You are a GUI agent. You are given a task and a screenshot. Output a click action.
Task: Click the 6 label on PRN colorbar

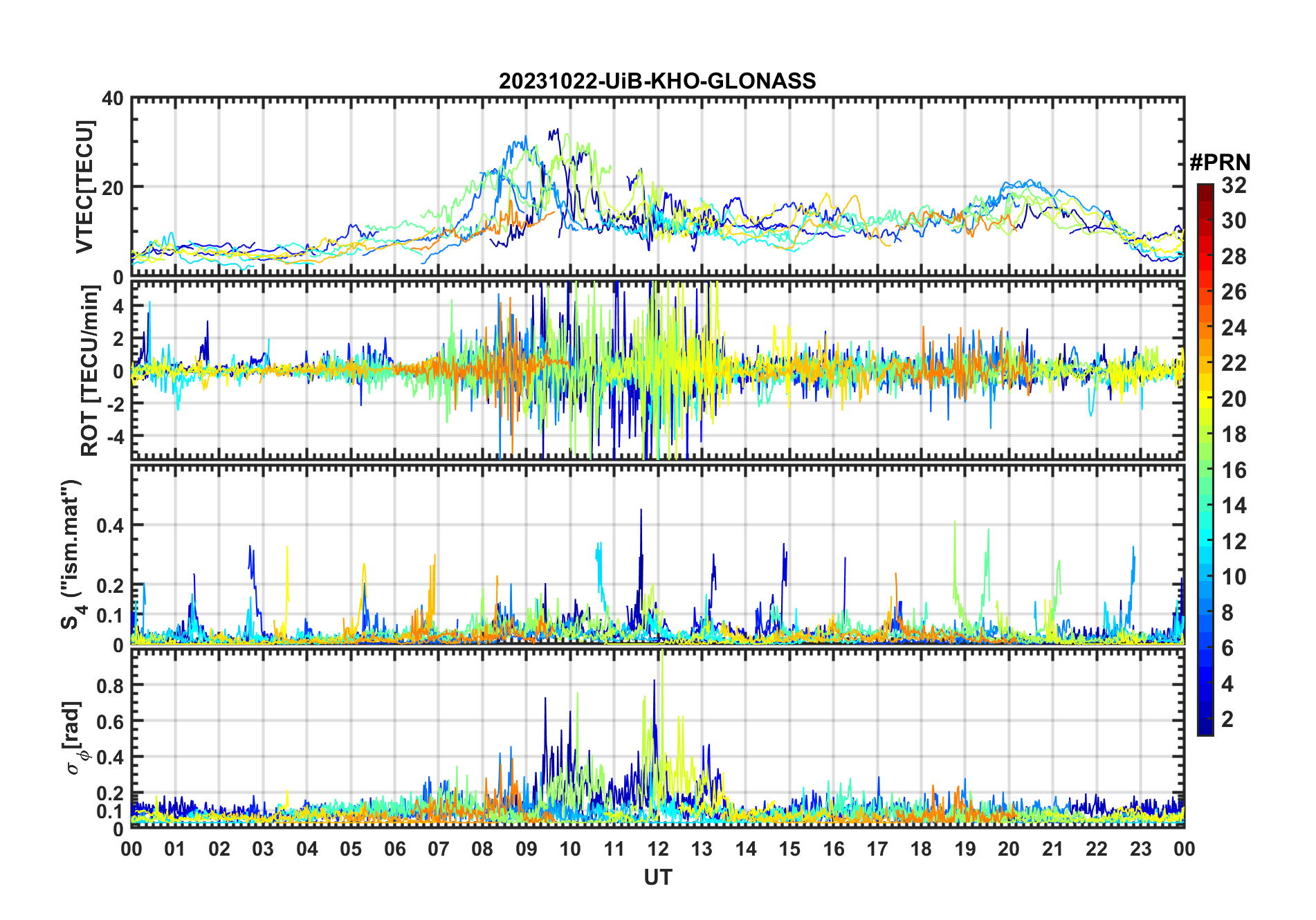click(1227, 648)
